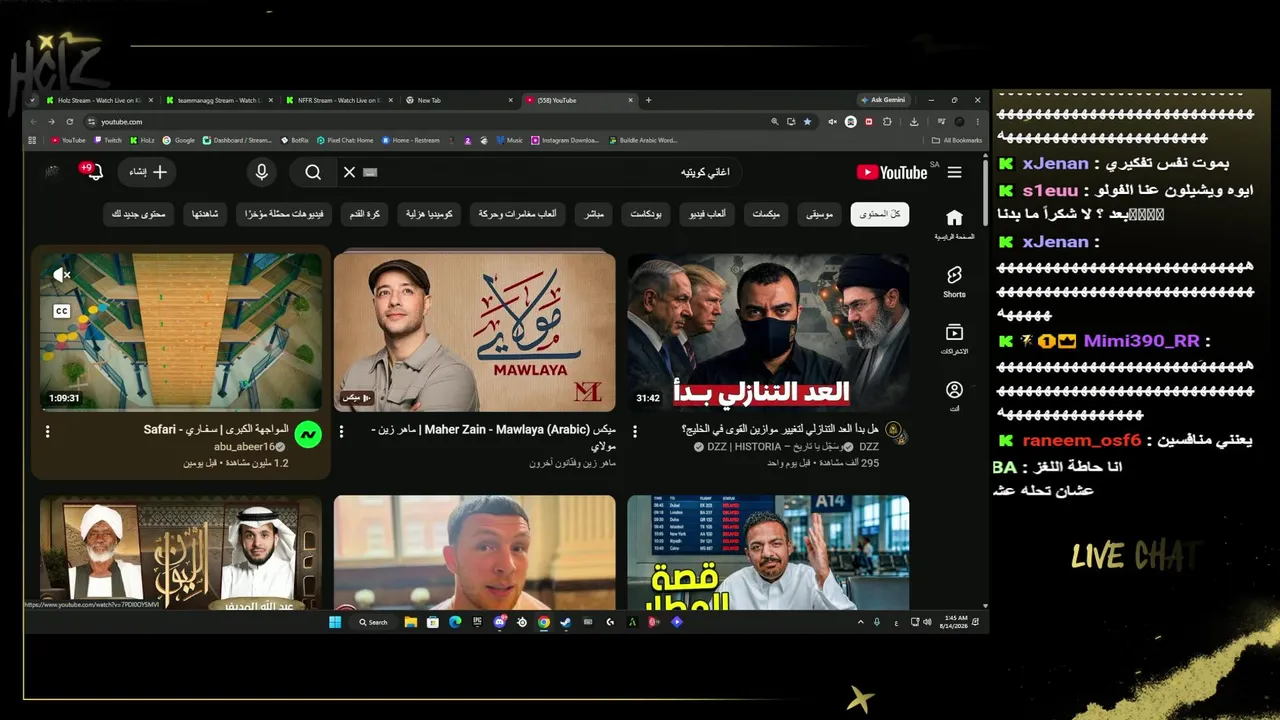Close the (558) YouTube tab
The width and height of the screenshot is (1280, 720).
[631, 100]
